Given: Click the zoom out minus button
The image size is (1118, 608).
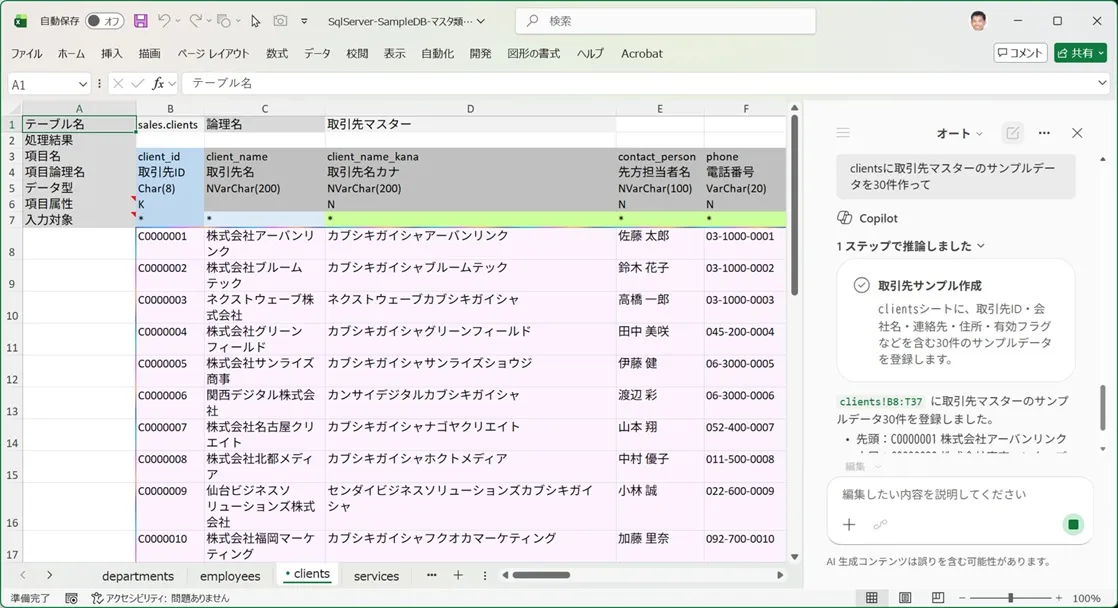Looking at the screenshot, I should coord(962,598).
